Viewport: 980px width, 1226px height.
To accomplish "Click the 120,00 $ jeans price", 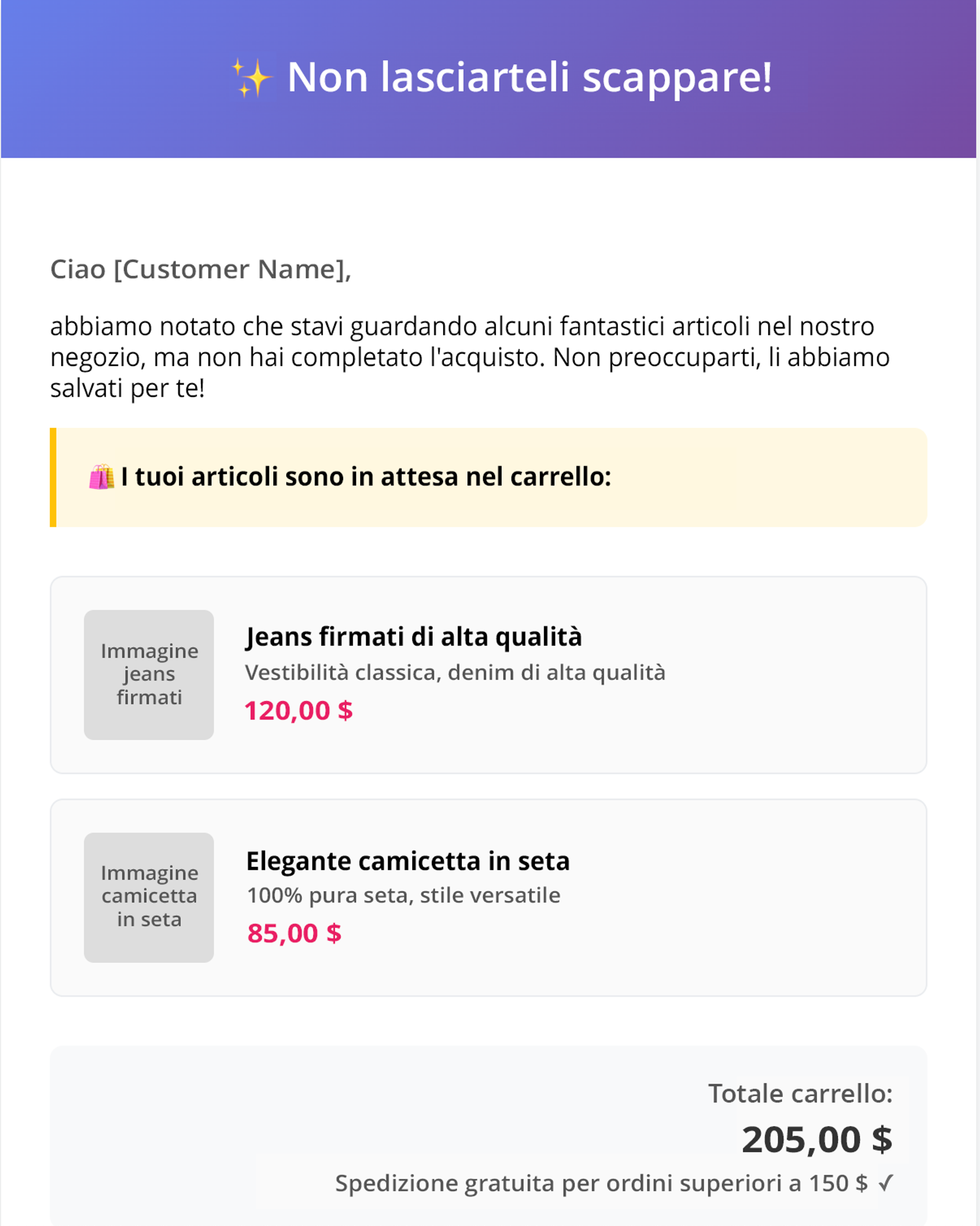I will coord(299,711).
